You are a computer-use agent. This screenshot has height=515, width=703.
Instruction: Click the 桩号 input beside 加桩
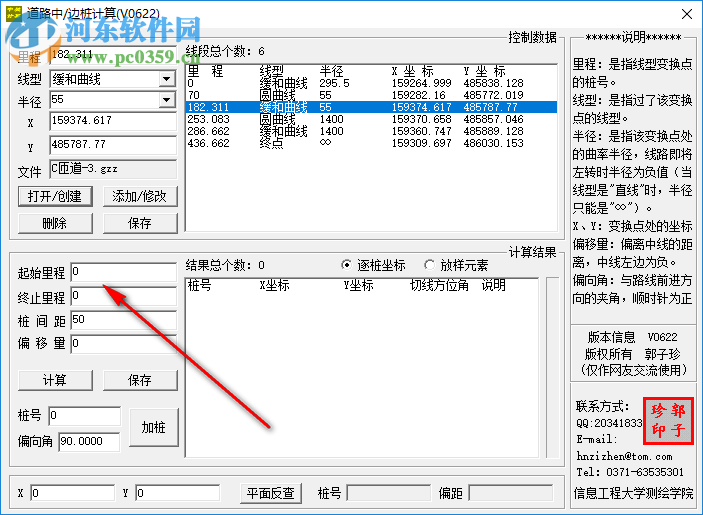85,416
